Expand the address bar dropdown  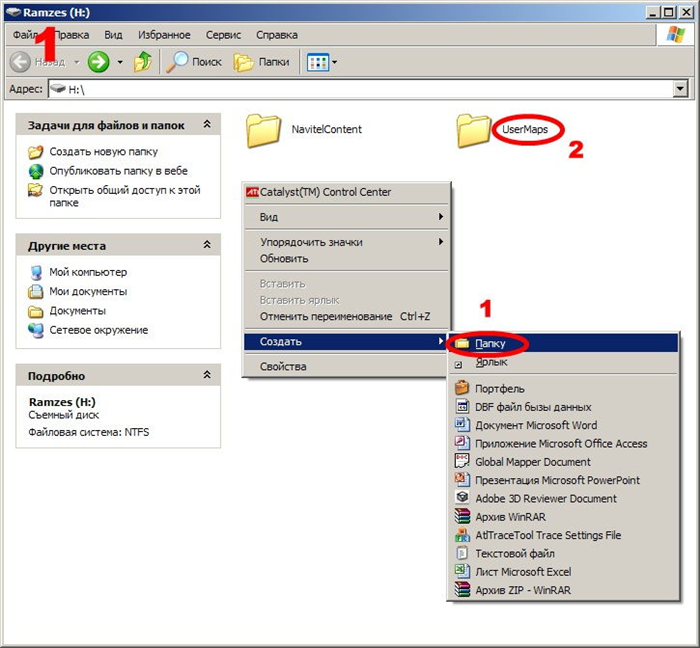(x=679, y=89)
